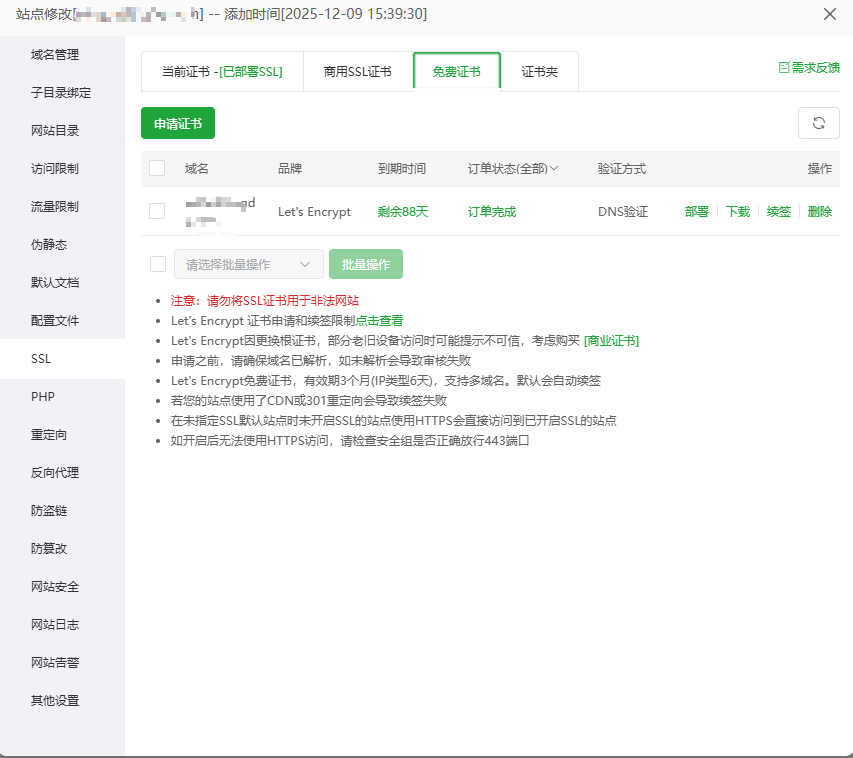This screenshot has height=758, width=853.
Task: Open the 需求反馈 feedback link
Action: click(809, 67)
